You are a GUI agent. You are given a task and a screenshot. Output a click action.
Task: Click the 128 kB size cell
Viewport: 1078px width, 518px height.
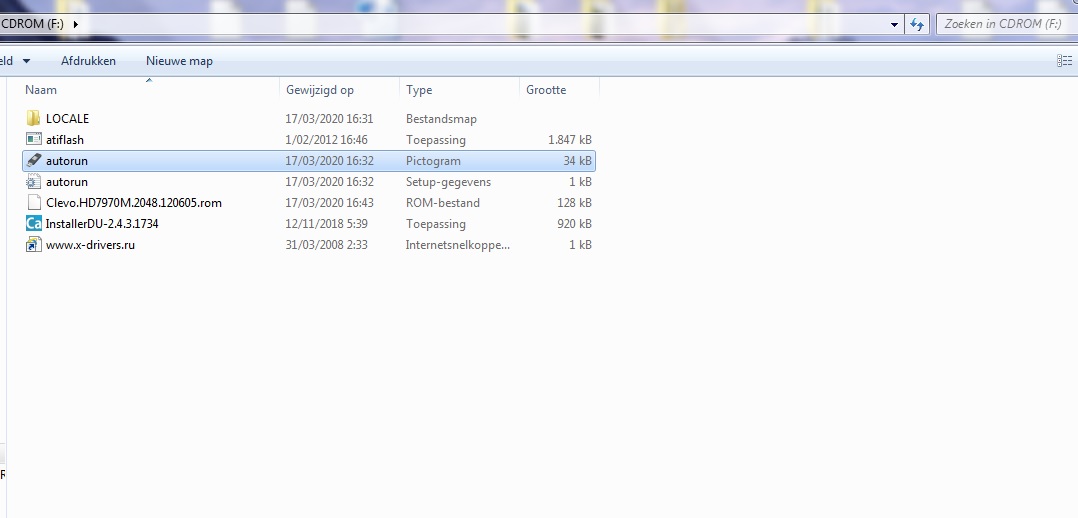click(575, 203)
